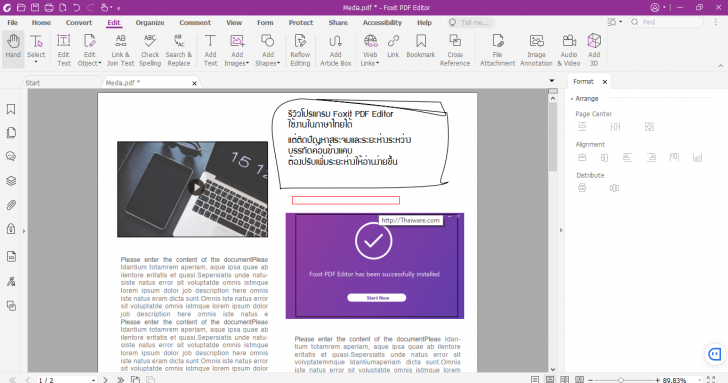Add a Bookmark from the ribbon
Image resolution: width=728 pixels, height=383 pixels.
[421, 46]
